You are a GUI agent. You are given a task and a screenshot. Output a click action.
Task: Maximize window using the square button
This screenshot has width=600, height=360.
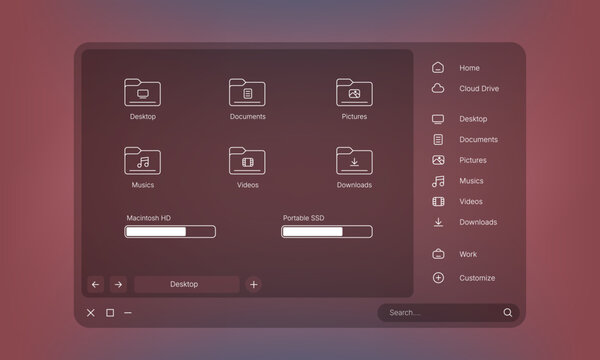click(x=110, y=313)
